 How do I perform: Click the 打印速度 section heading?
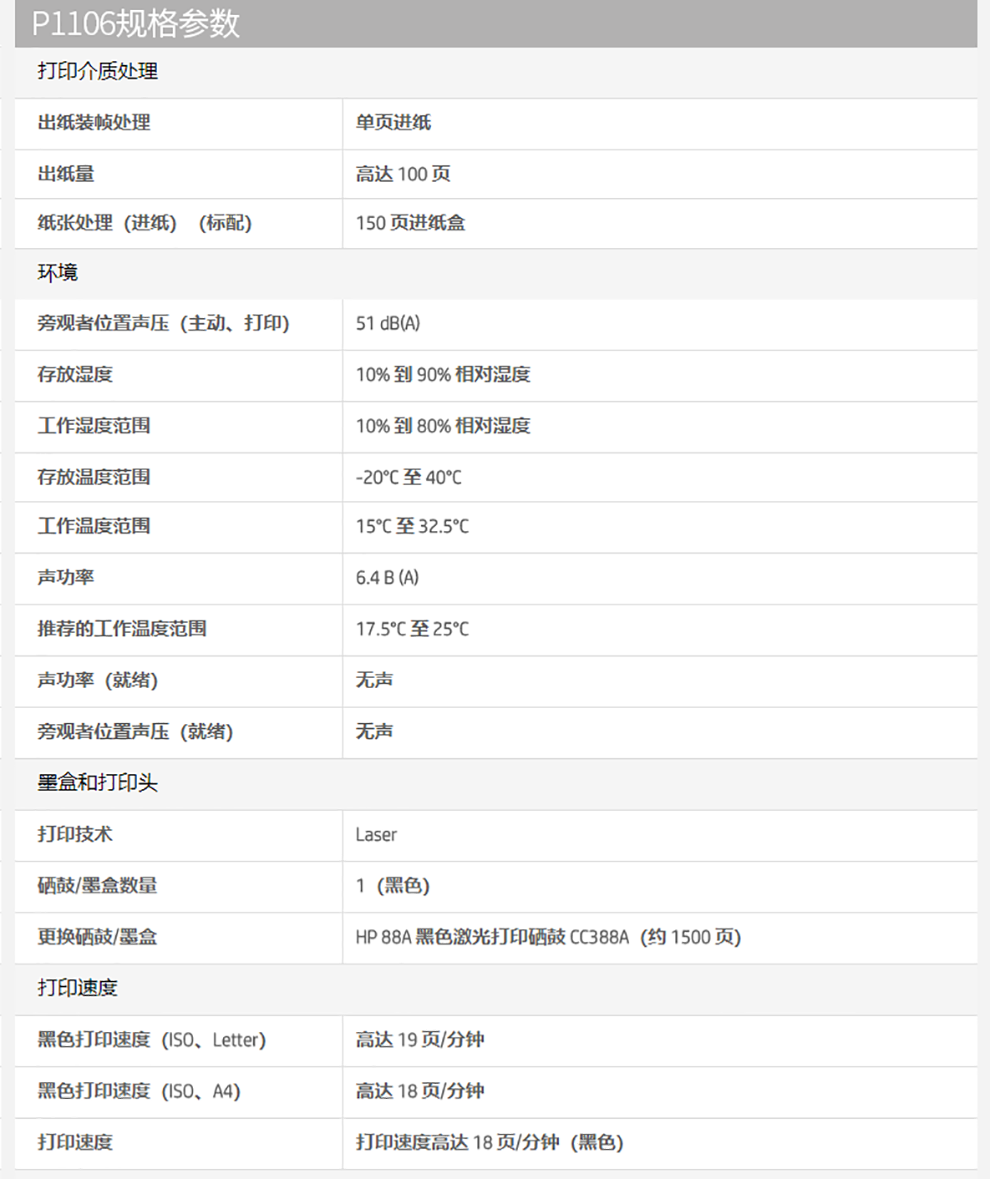(77, 988)
